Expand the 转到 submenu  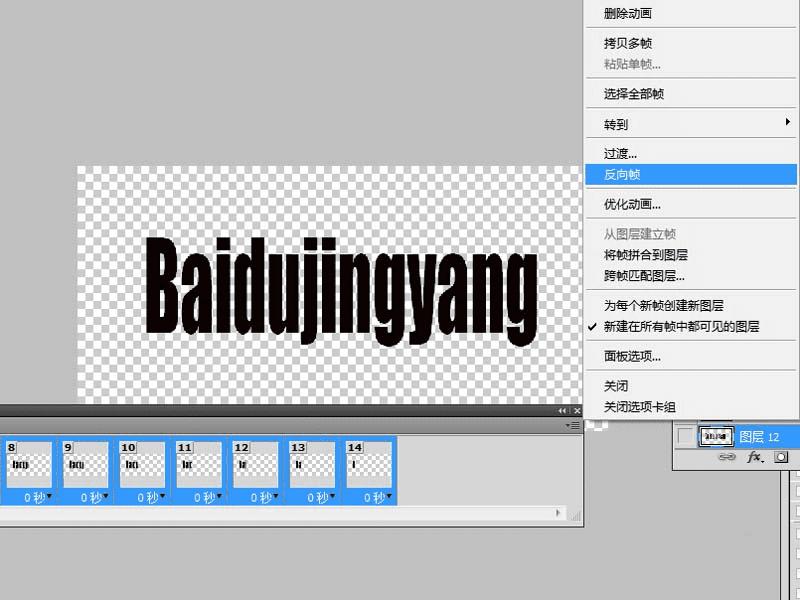point(691,124)
